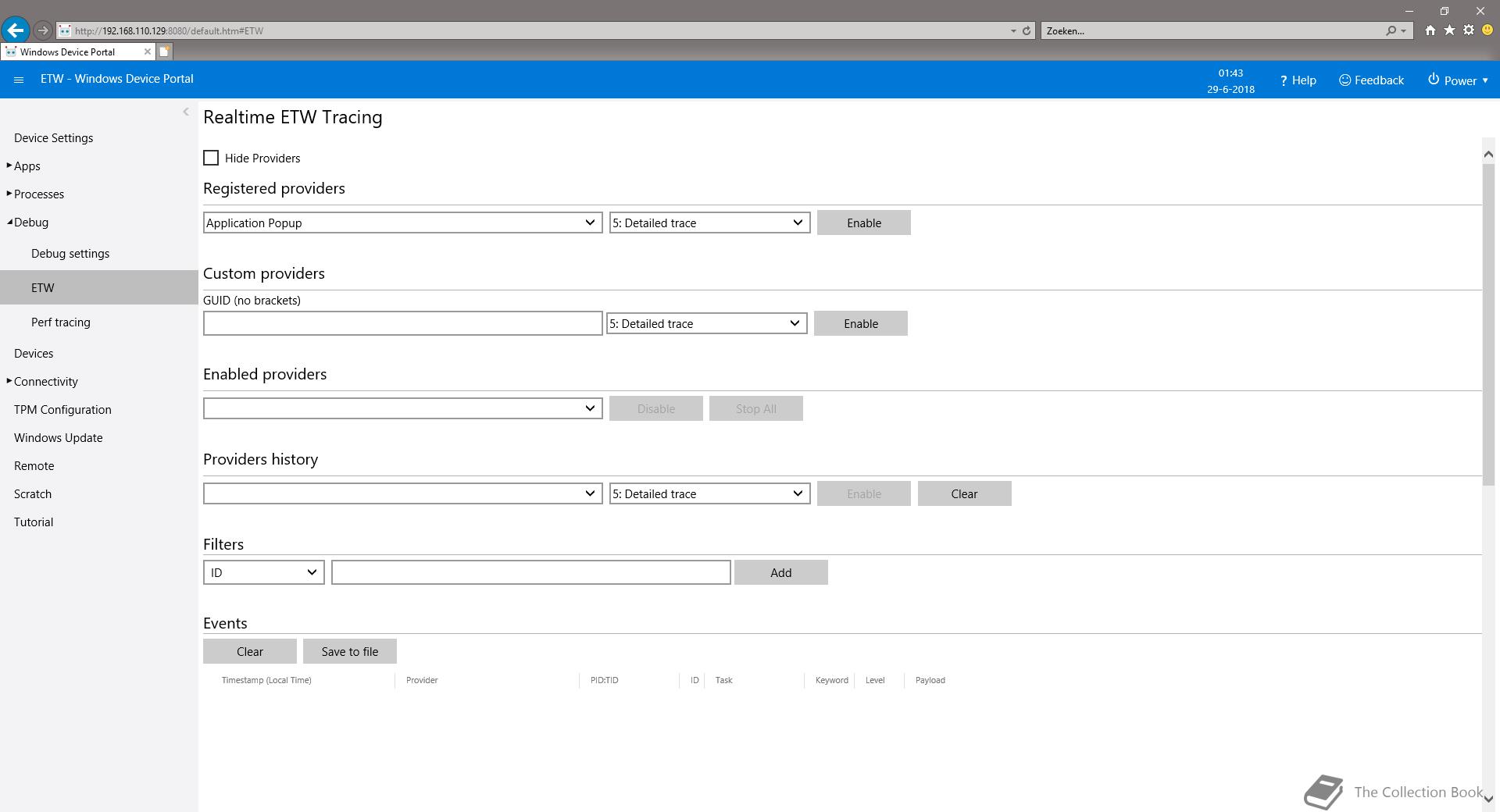Click the smiley feedback icon in browser

pyautogui.click(x=1487, y=30)
